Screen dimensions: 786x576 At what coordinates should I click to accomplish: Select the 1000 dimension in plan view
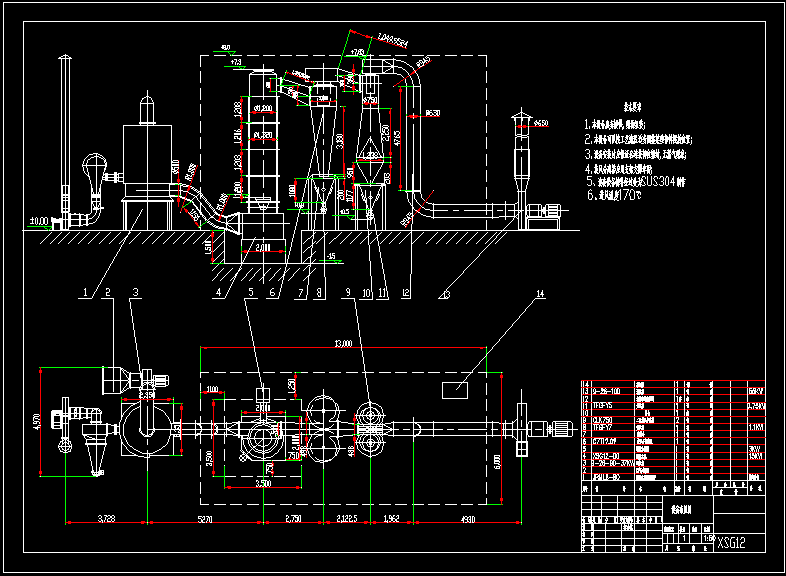click(x=213, y=390)
